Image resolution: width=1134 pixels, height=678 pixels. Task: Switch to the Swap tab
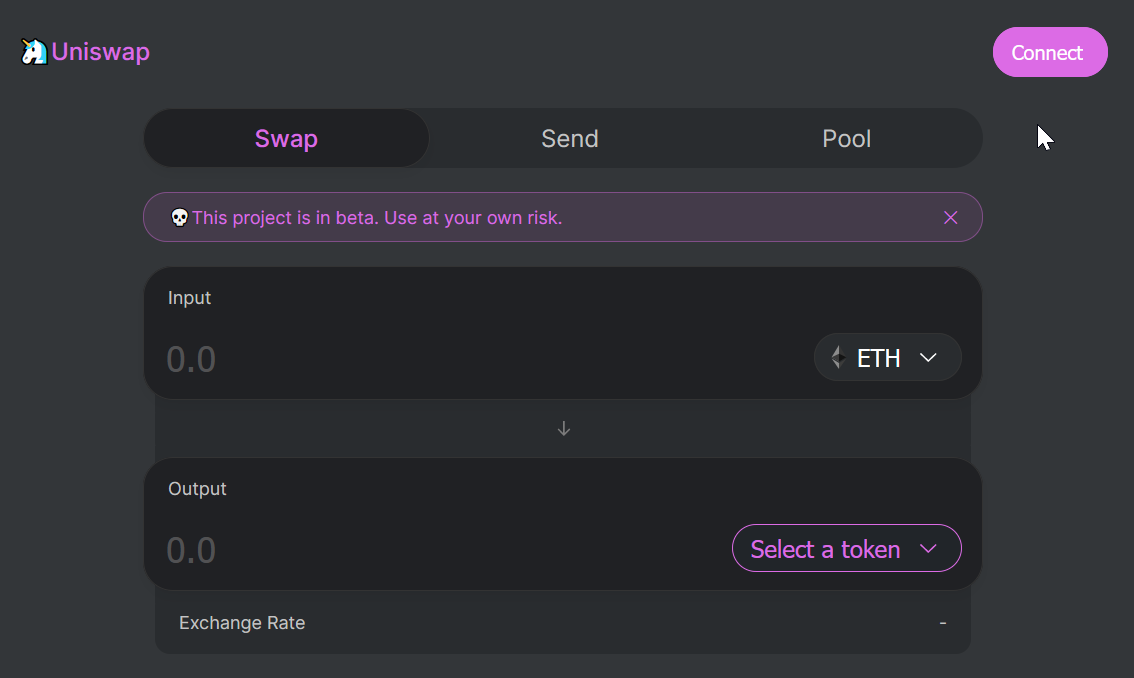(286, 138)
